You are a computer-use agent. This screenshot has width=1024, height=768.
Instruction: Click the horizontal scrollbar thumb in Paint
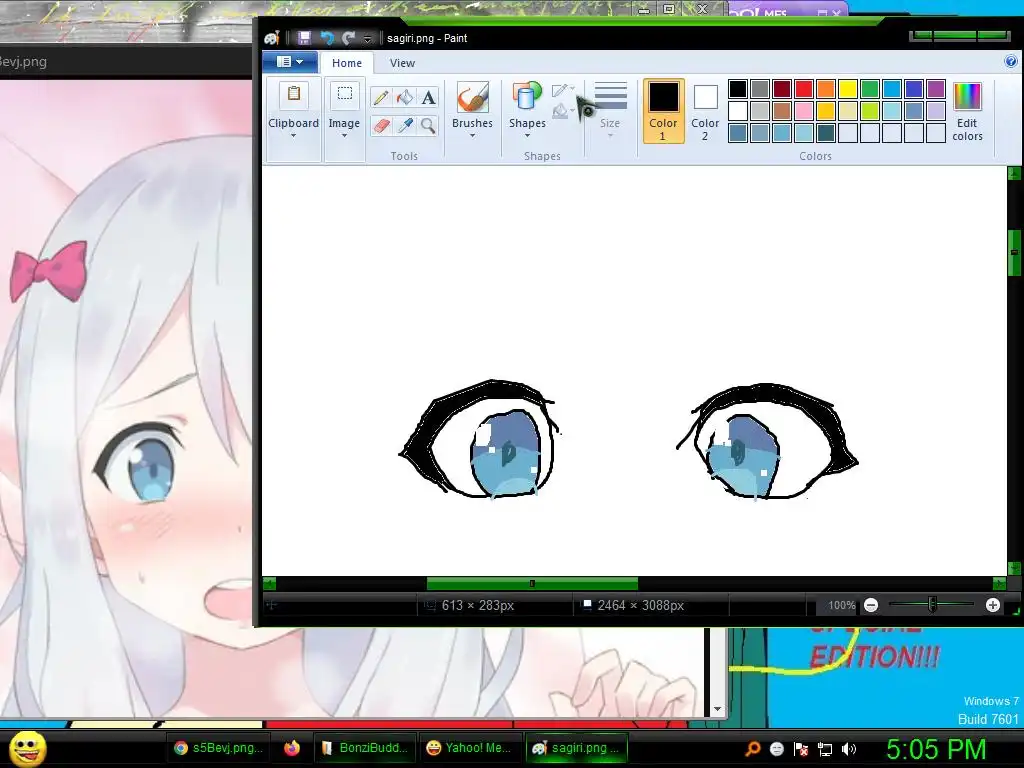(532, 583)
